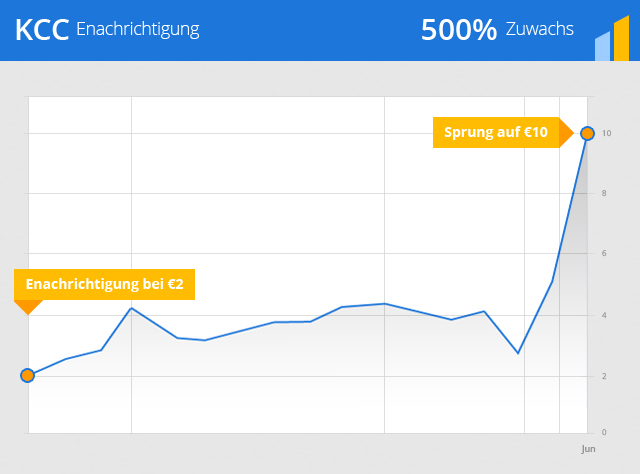Viewport: 640px width, 474px height.
Task: Click the light blue bar in header icon
Action: [602, 47]
